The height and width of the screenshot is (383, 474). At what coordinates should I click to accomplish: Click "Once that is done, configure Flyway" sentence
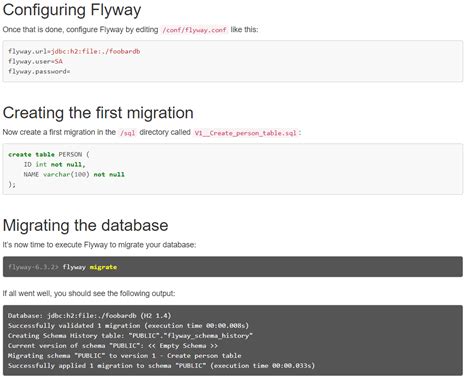coord(130,30)
